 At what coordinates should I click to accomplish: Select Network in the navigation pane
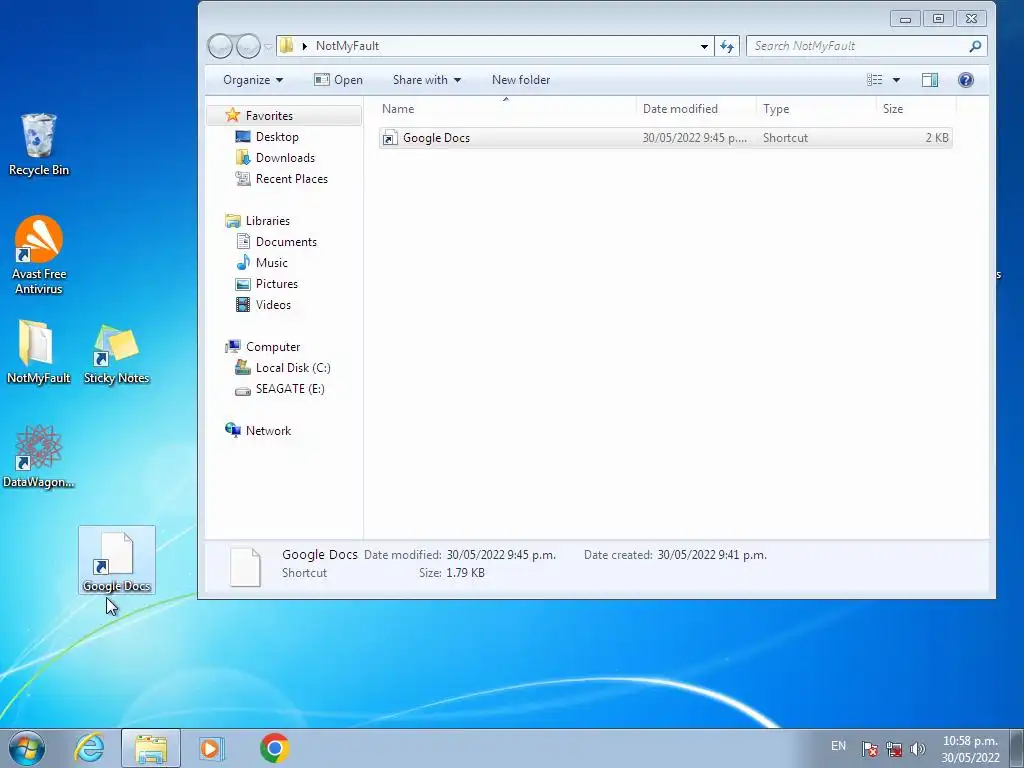coord(268,430)
